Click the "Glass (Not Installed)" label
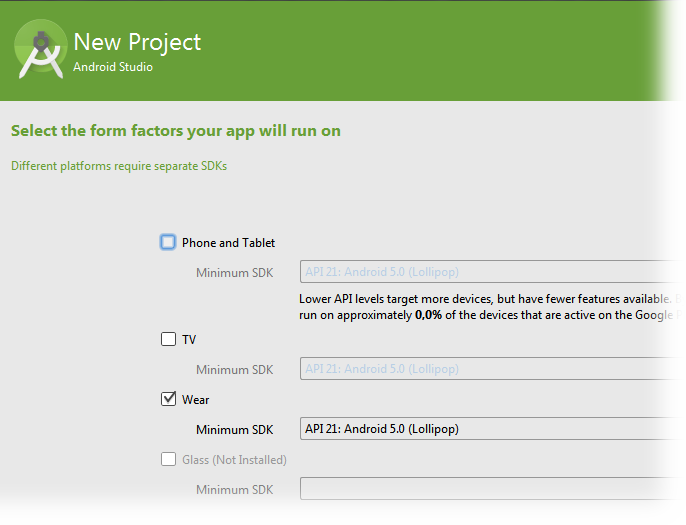 [234, 460]
